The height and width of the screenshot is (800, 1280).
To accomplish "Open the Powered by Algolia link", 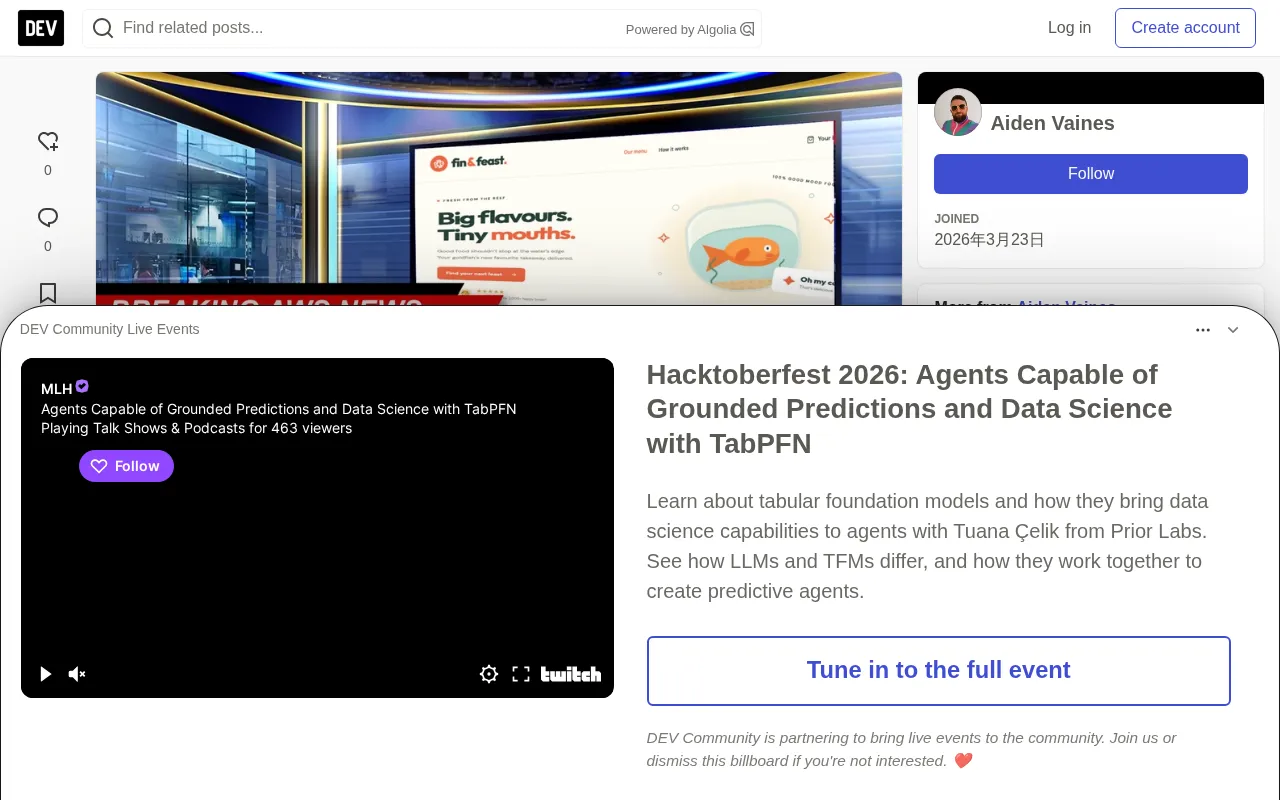I will coord(690,29).
